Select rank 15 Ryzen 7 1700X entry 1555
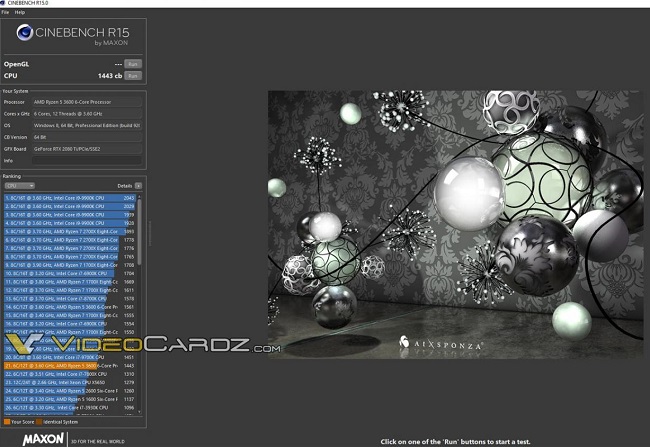 coord(70,316)
